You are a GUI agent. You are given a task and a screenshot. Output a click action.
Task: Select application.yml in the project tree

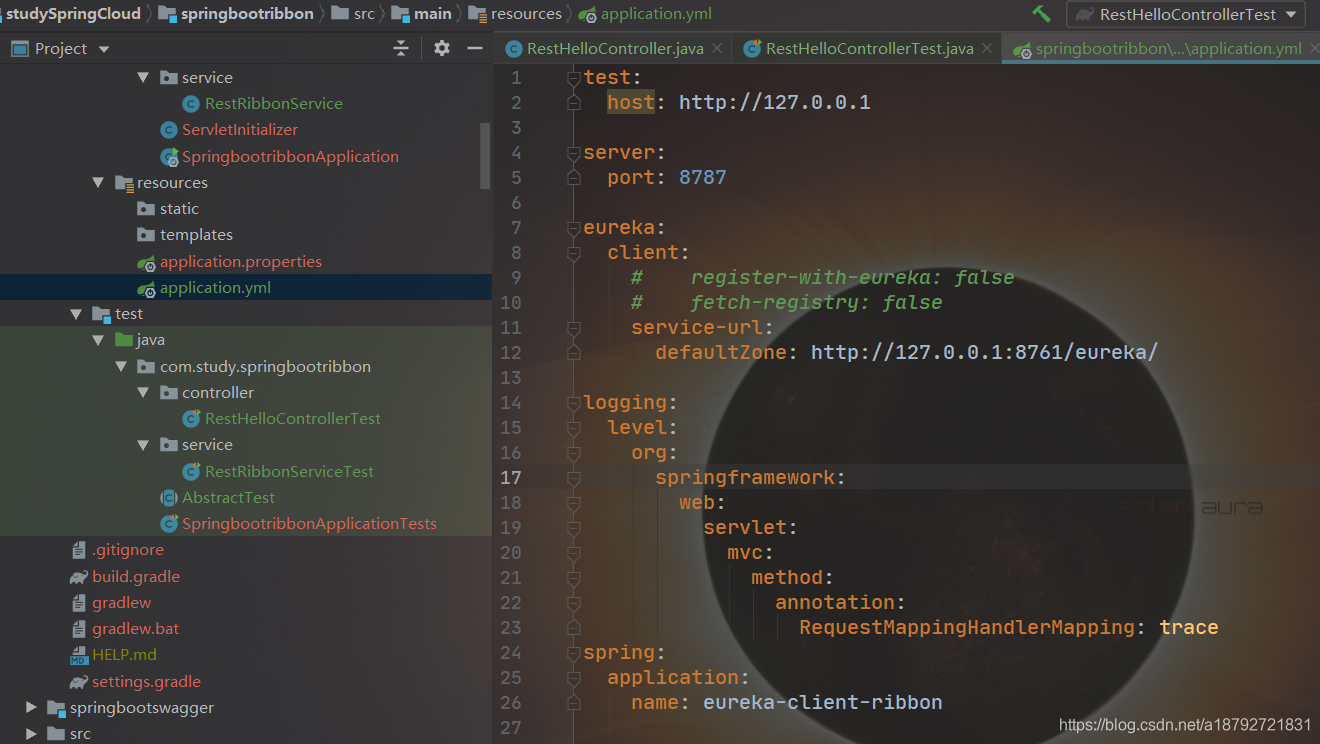[246, 287]
